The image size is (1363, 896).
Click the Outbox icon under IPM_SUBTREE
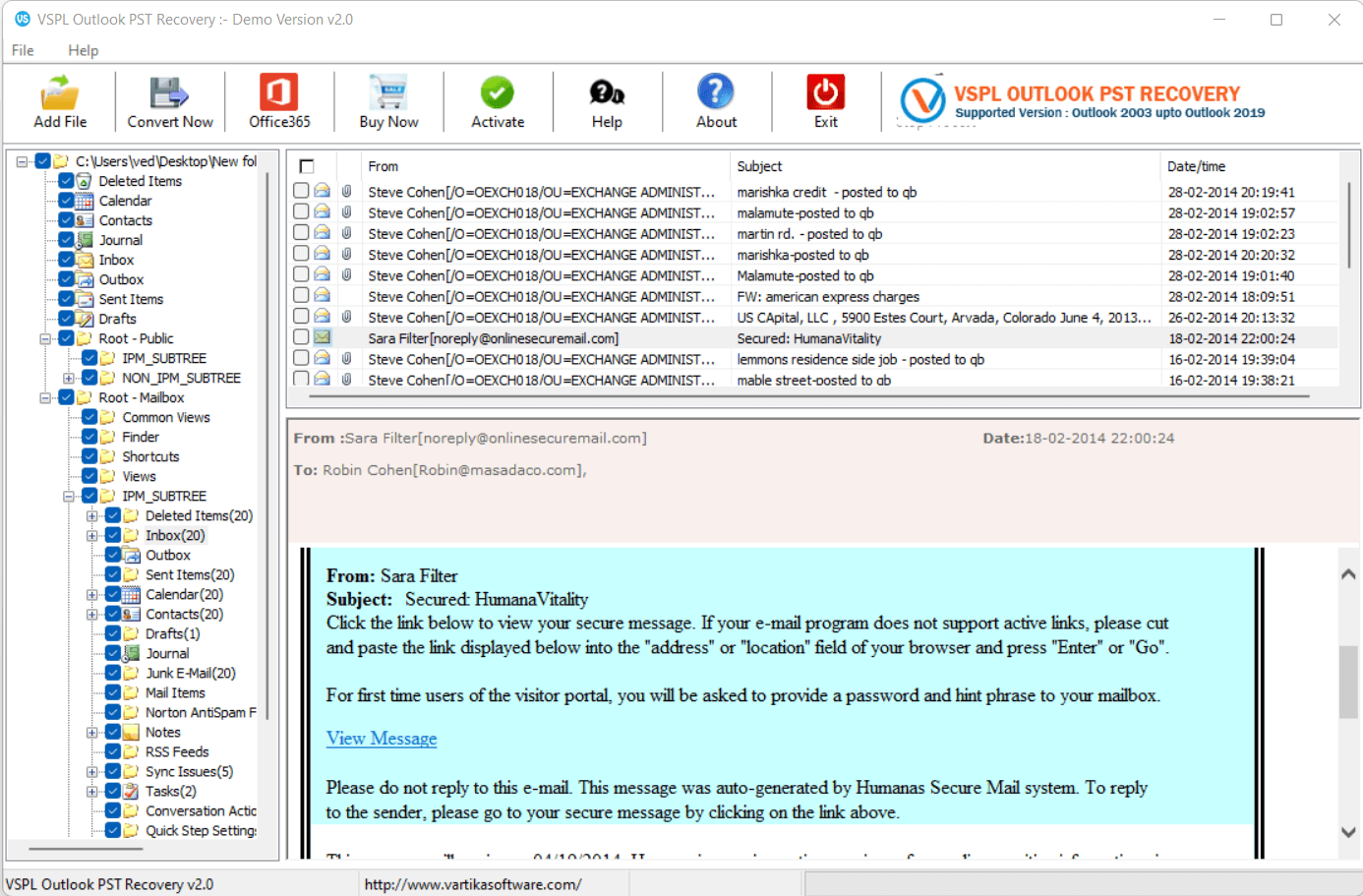coord(131,555)
